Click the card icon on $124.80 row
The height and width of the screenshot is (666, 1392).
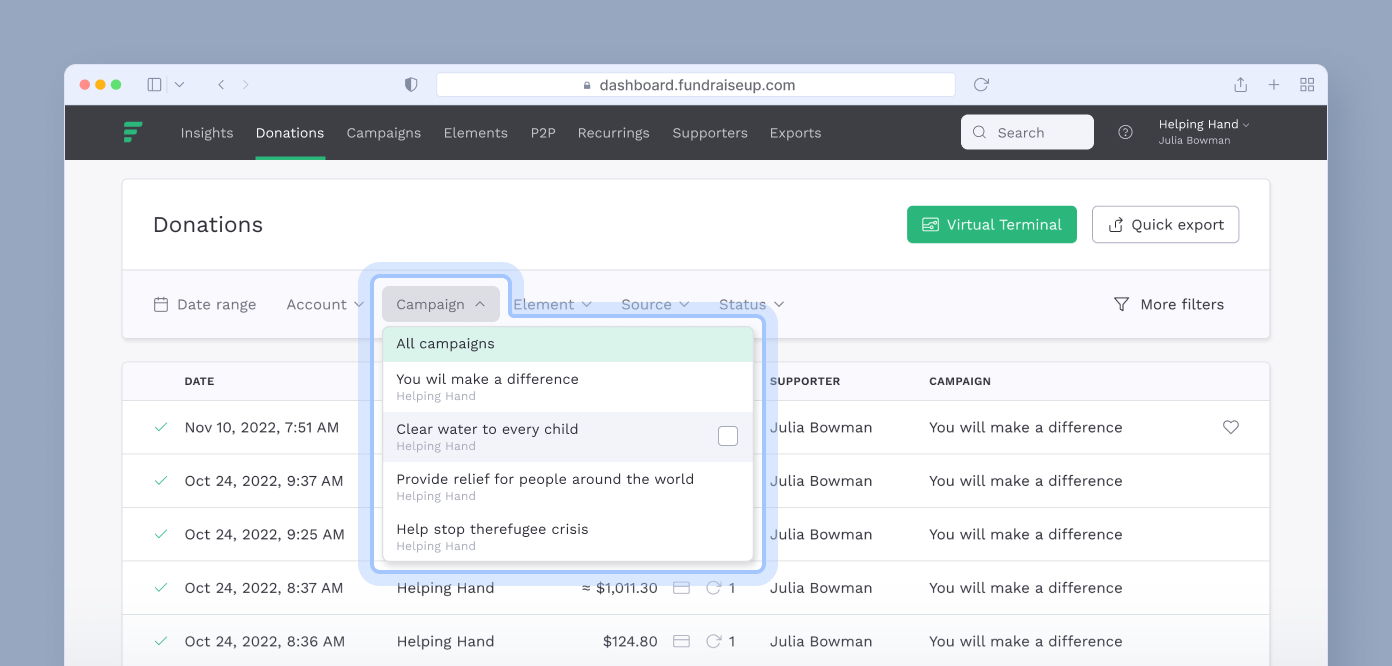tap(681, 641)
